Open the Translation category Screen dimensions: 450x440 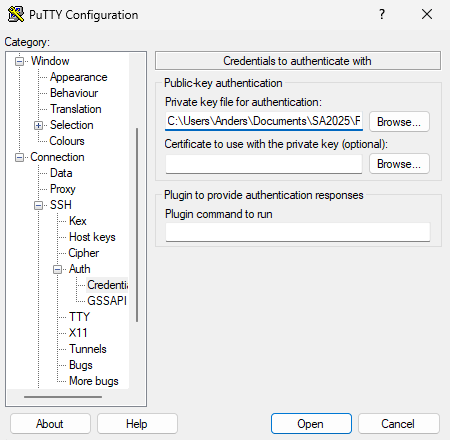[x=76, y=109]
